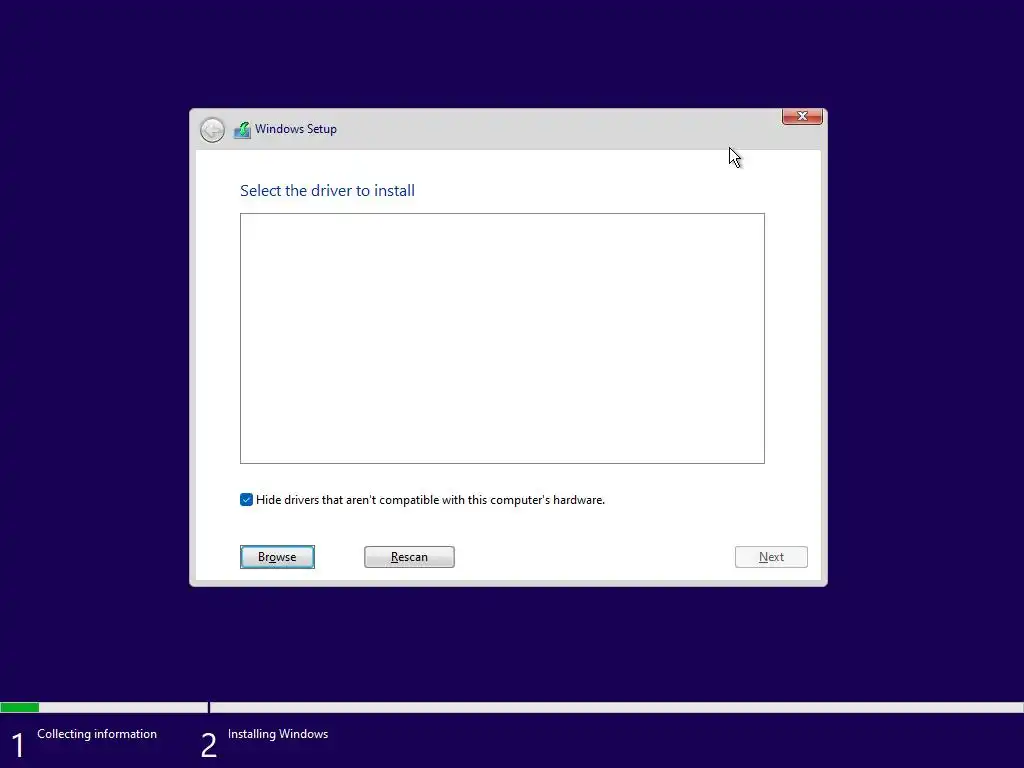Click the green setup progress bar
The width and height of the screenshot is (1024, 768).
(20, 707)
